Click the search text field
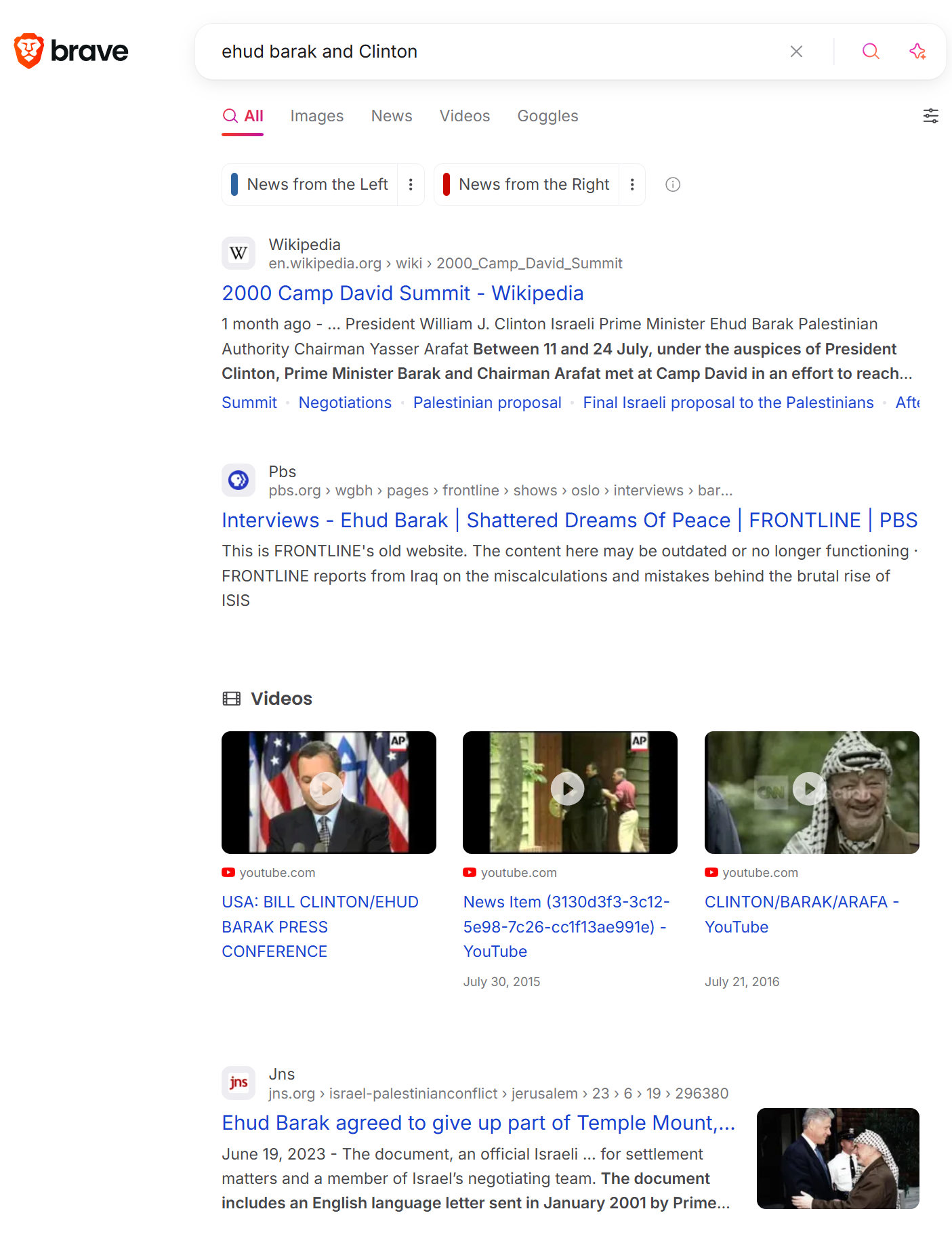Screen dimensions: 952x1249 495,52
